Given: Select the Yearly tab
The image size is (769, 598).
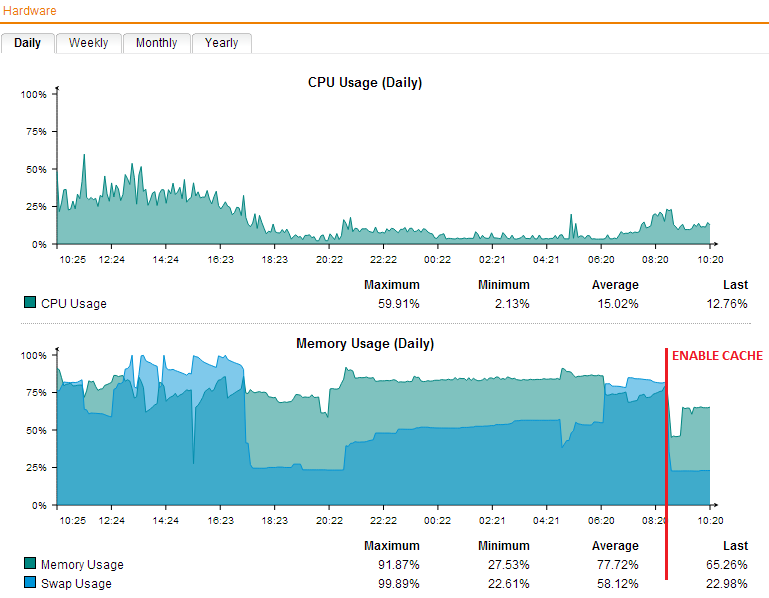Looking at the screenshot, I should [221, 43].
